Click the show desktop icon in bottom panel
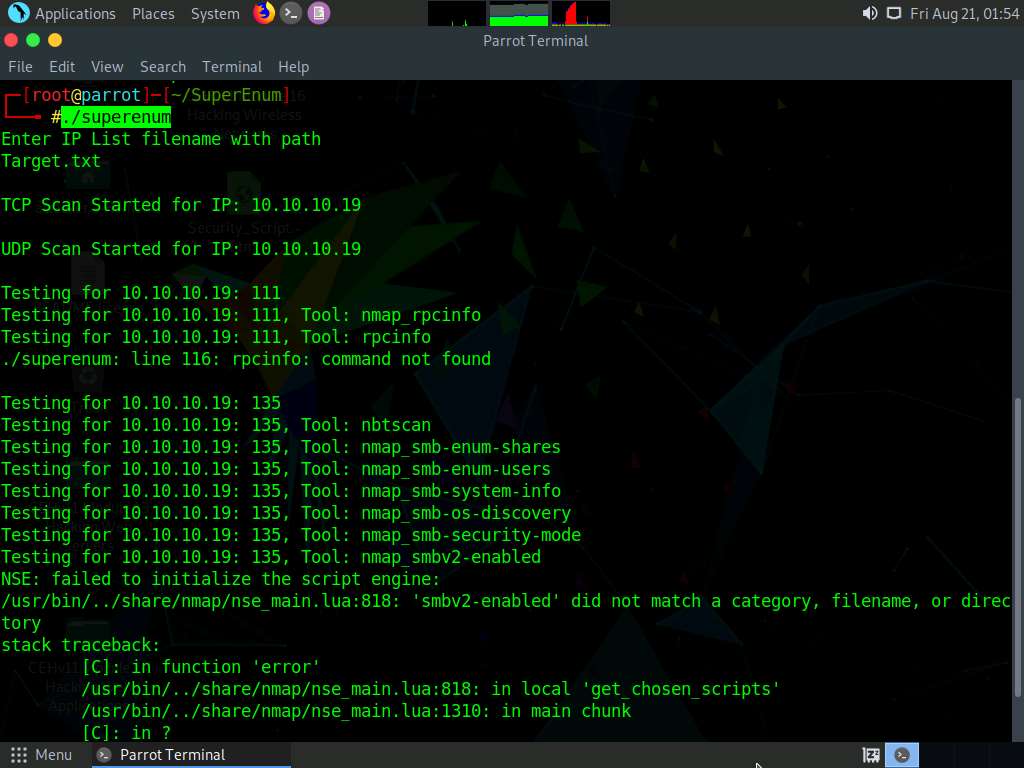Image resolution: width=1024 pixels, height=768 pixels. pyautogui.click(x=871, y=755)
